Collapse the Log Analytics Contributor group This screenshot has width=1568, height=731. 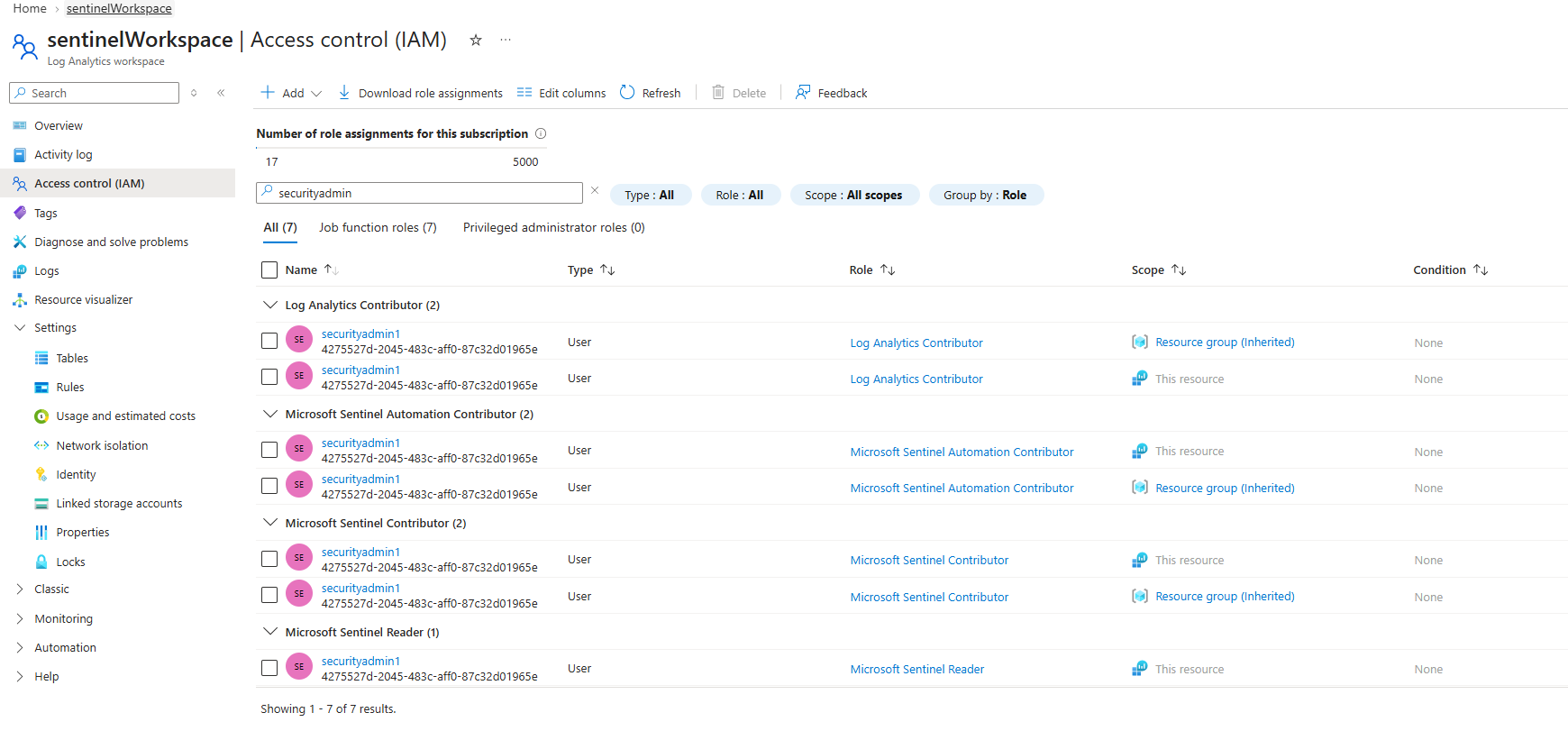(269, 305)
